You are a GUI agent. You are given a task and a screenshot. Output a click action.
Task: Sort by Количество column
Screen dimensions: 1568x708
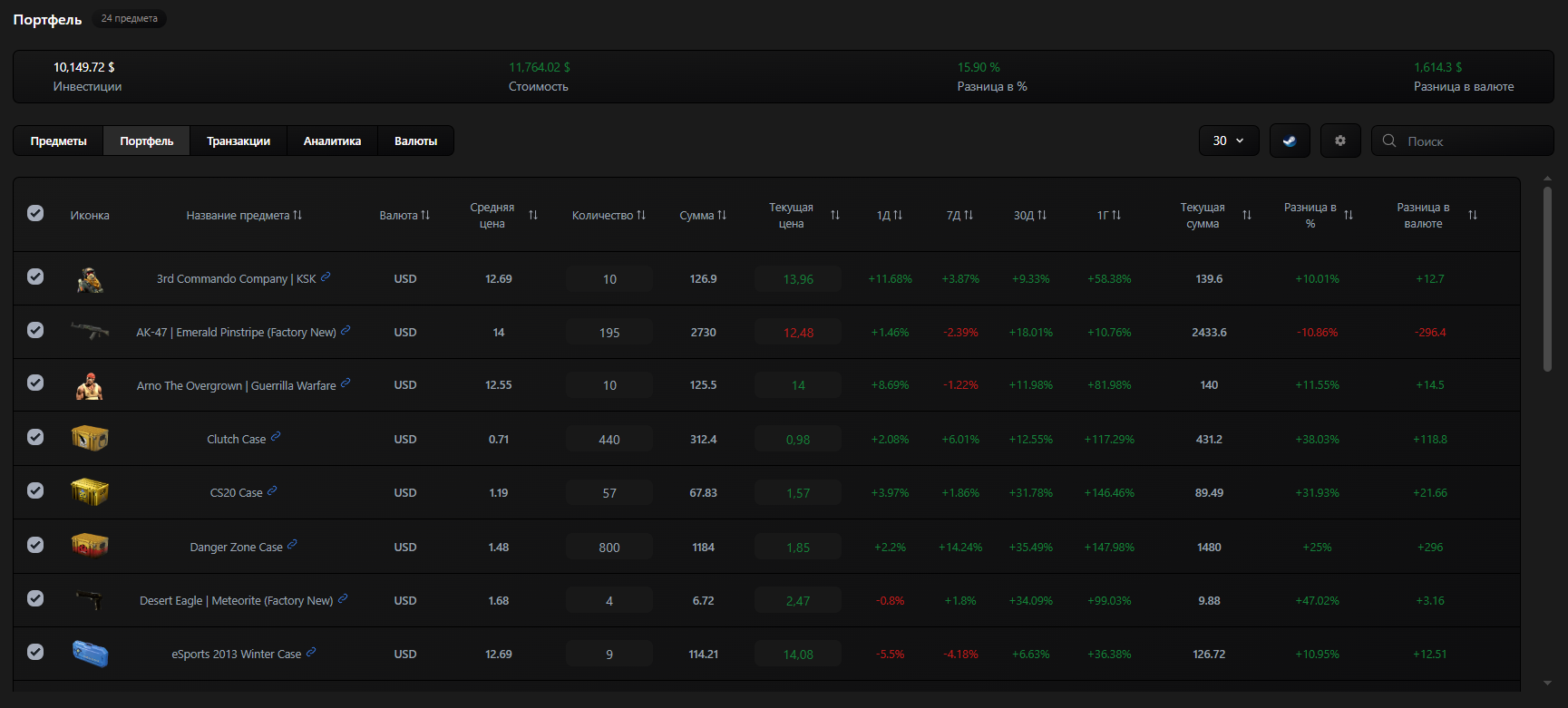pyautogui.click(x=641, y=215)
